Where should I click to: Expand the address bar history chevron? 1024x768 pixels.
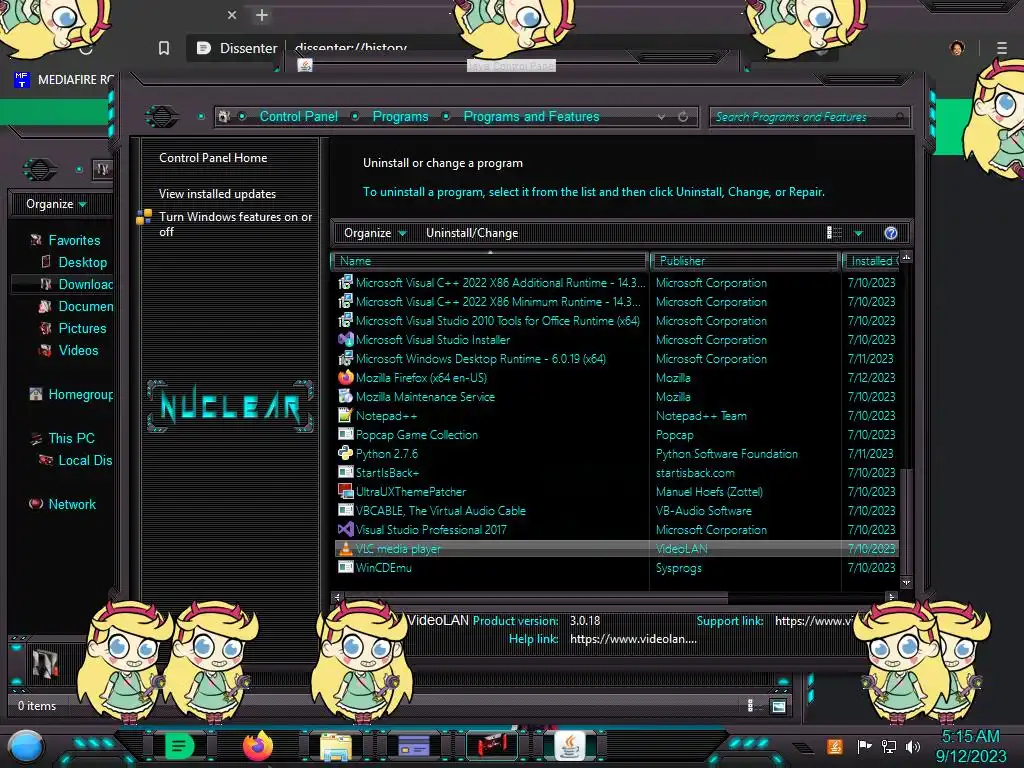coord(662,117)
